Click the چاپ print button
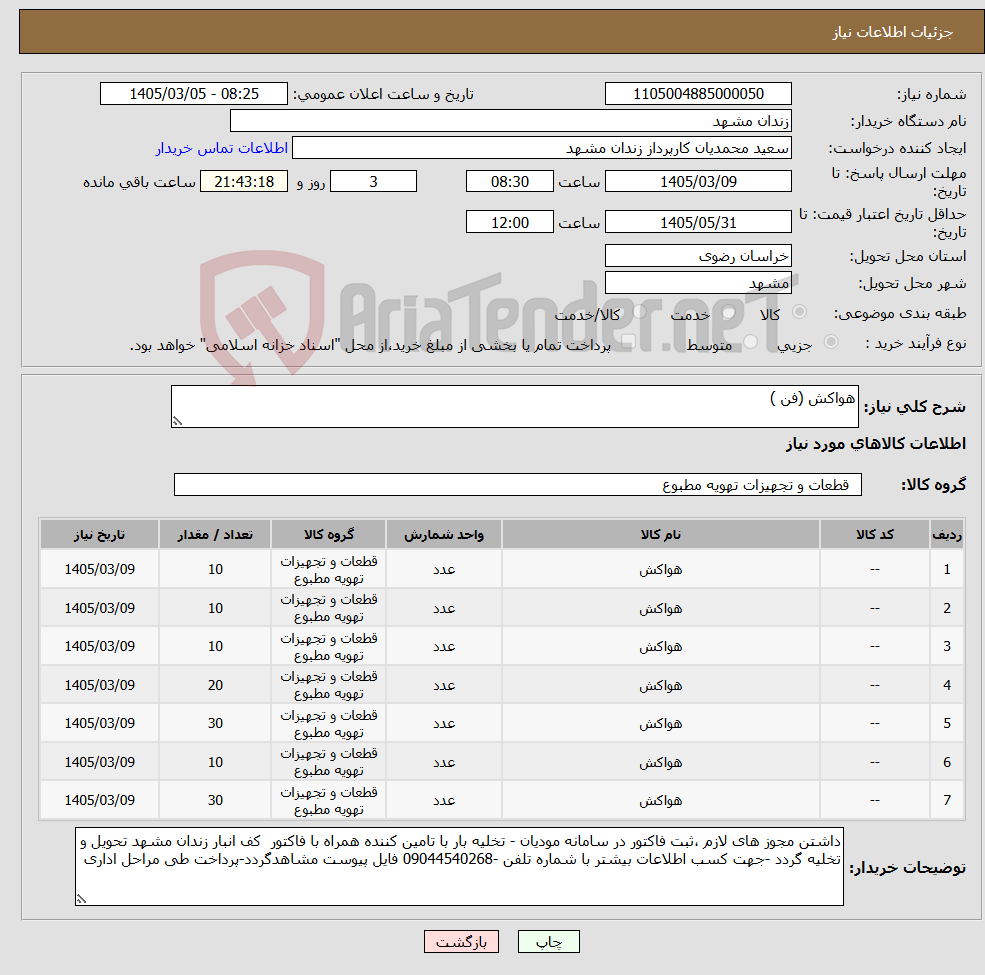The height and width of the screenshot is (975, 985). [x=548, y=942]
